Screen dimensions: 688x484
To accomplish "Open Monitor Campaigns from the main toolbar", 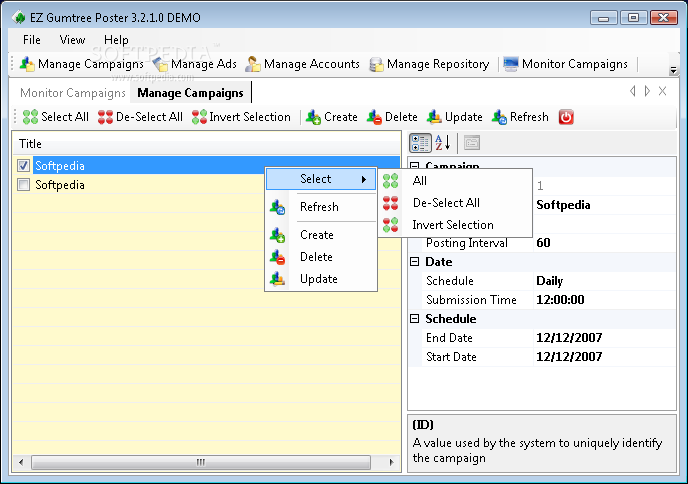I will coord(566,64).
